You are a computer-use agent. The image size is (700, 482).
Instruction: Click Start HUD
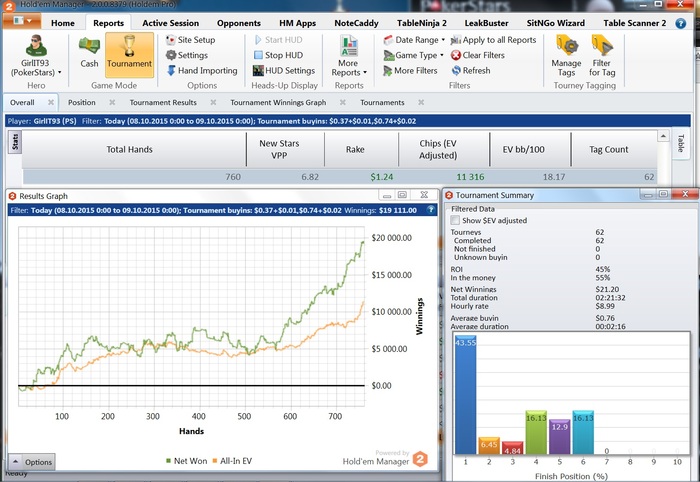coord(278,40)
